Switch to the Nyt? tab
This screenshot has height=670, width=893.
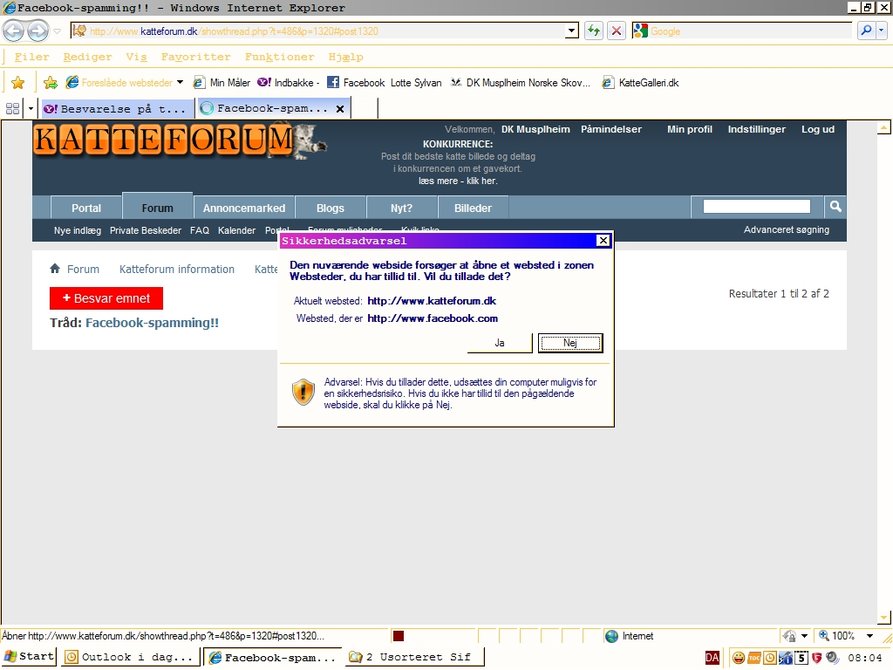(402, 208)
